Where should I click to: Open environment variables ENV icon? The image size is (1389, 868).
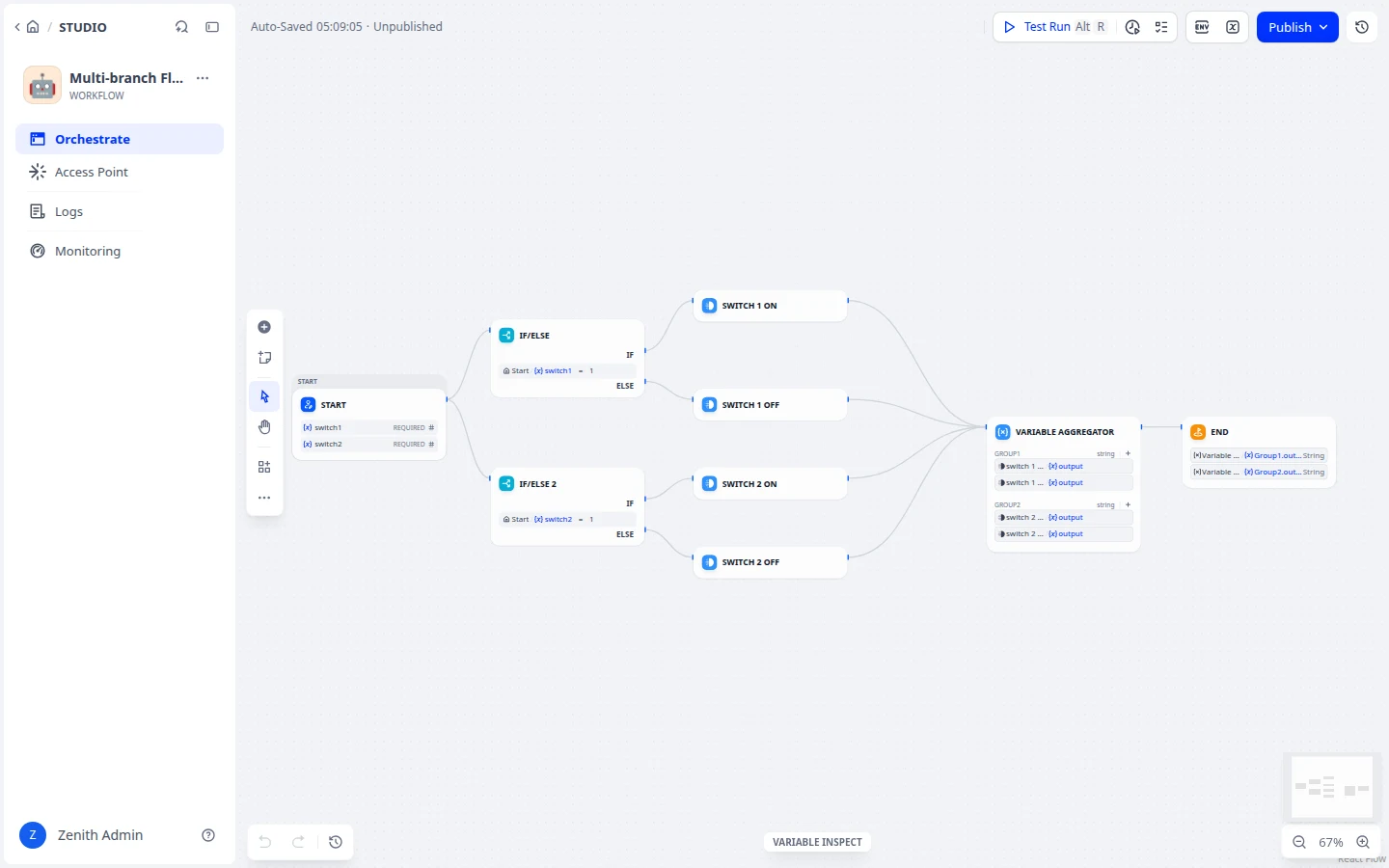point(1202,27)
